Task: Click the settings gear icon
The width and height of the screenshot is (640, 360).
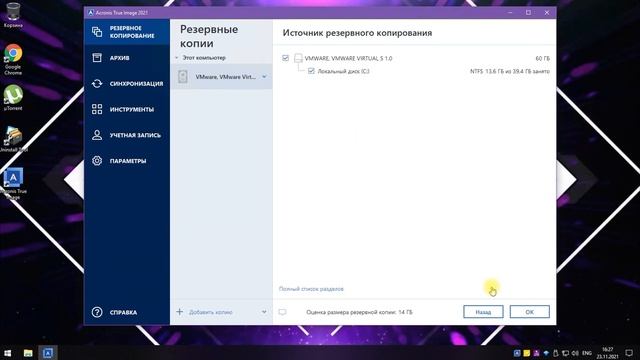Action: 97,161
